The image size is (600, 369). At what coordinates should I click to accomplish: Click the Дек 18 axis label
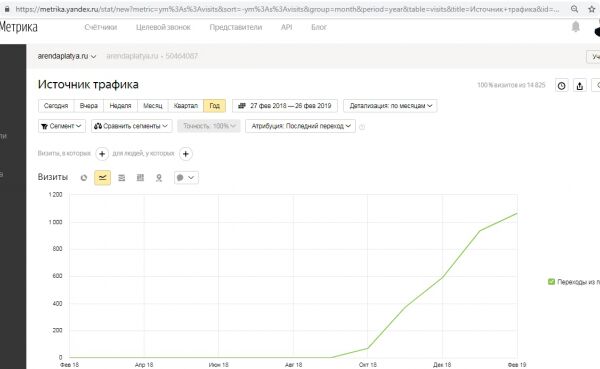pos(442,365)
